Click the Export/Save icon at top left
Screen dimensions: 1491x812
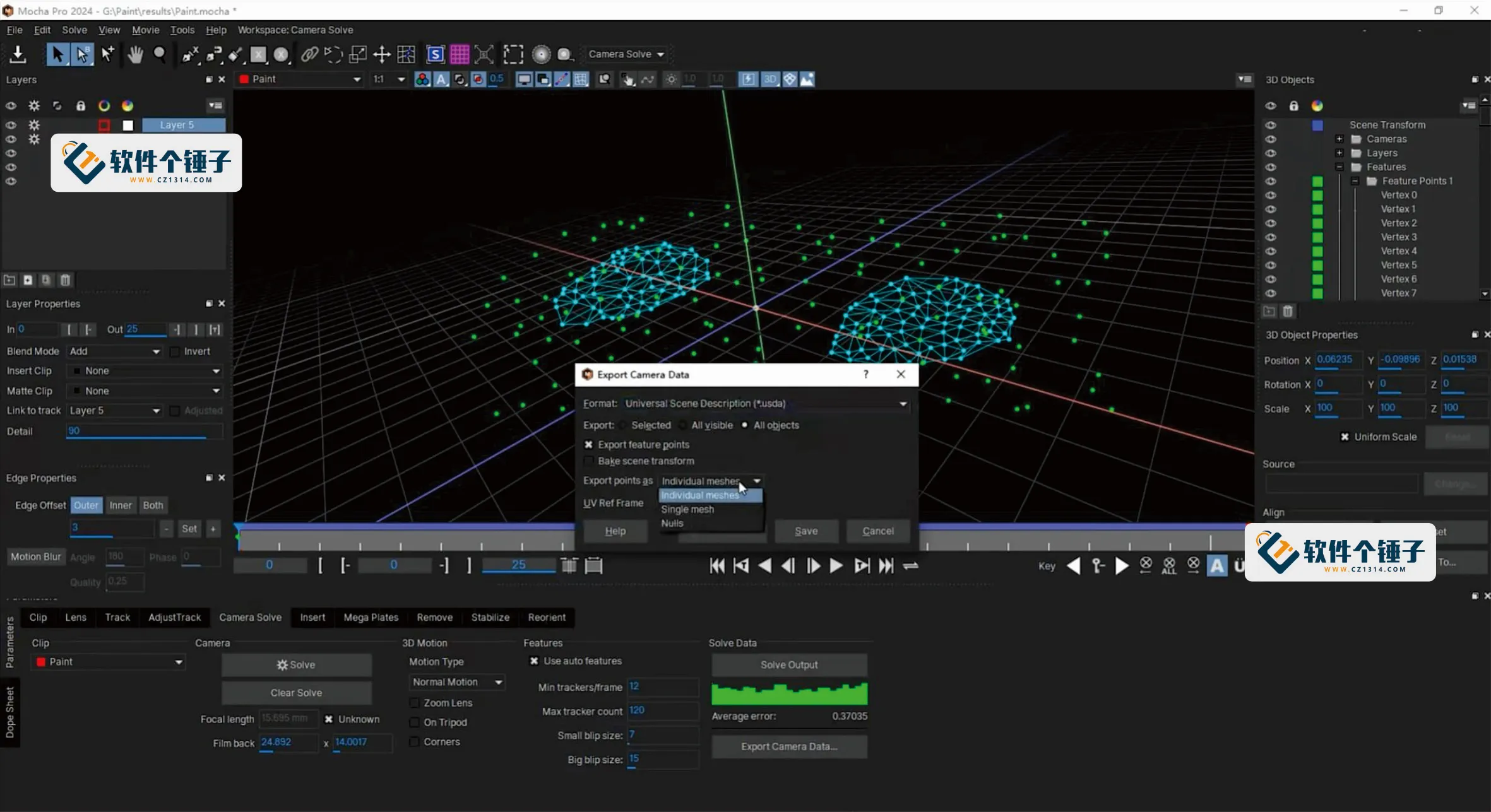[18, 55]
